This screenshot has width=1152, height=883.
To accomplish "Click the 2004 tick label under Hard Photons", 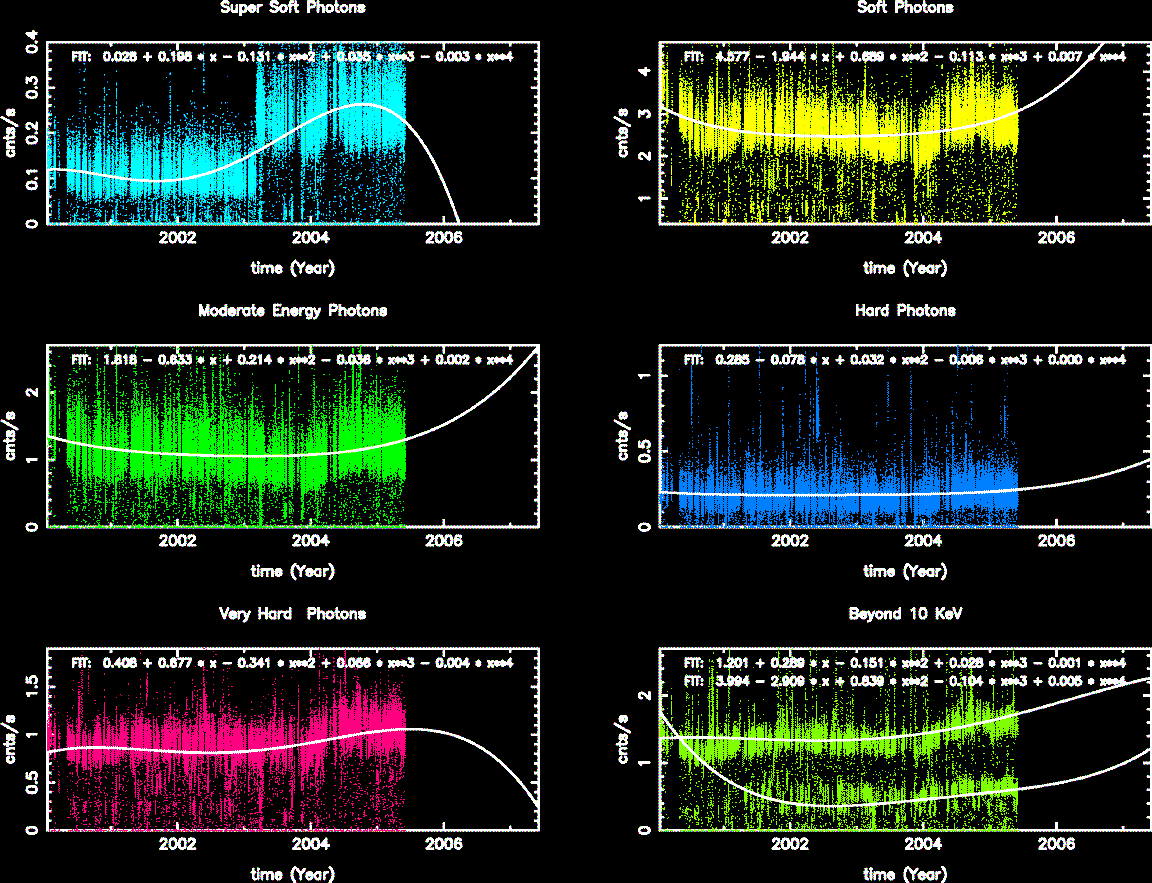I will pos(923,541).
